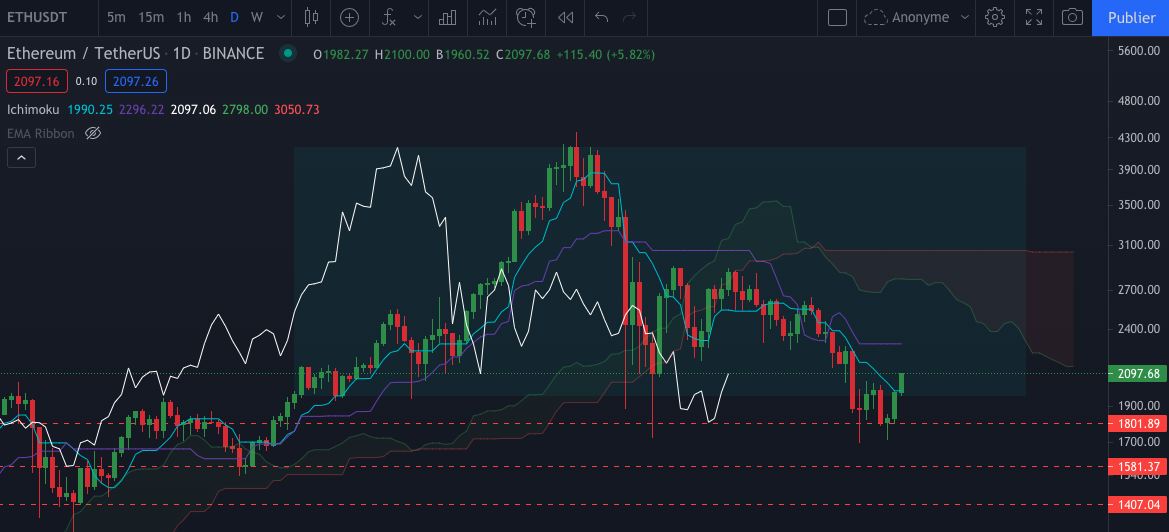Click the red 2097.16 sell price button

point(37,80)
